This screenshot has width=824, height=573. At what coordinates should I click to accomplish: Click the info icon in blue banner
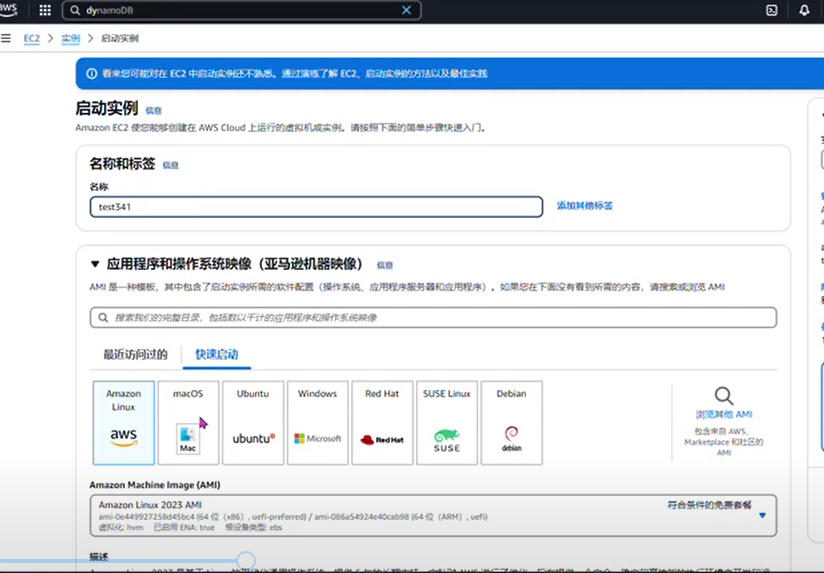click(x=91, y=74)
